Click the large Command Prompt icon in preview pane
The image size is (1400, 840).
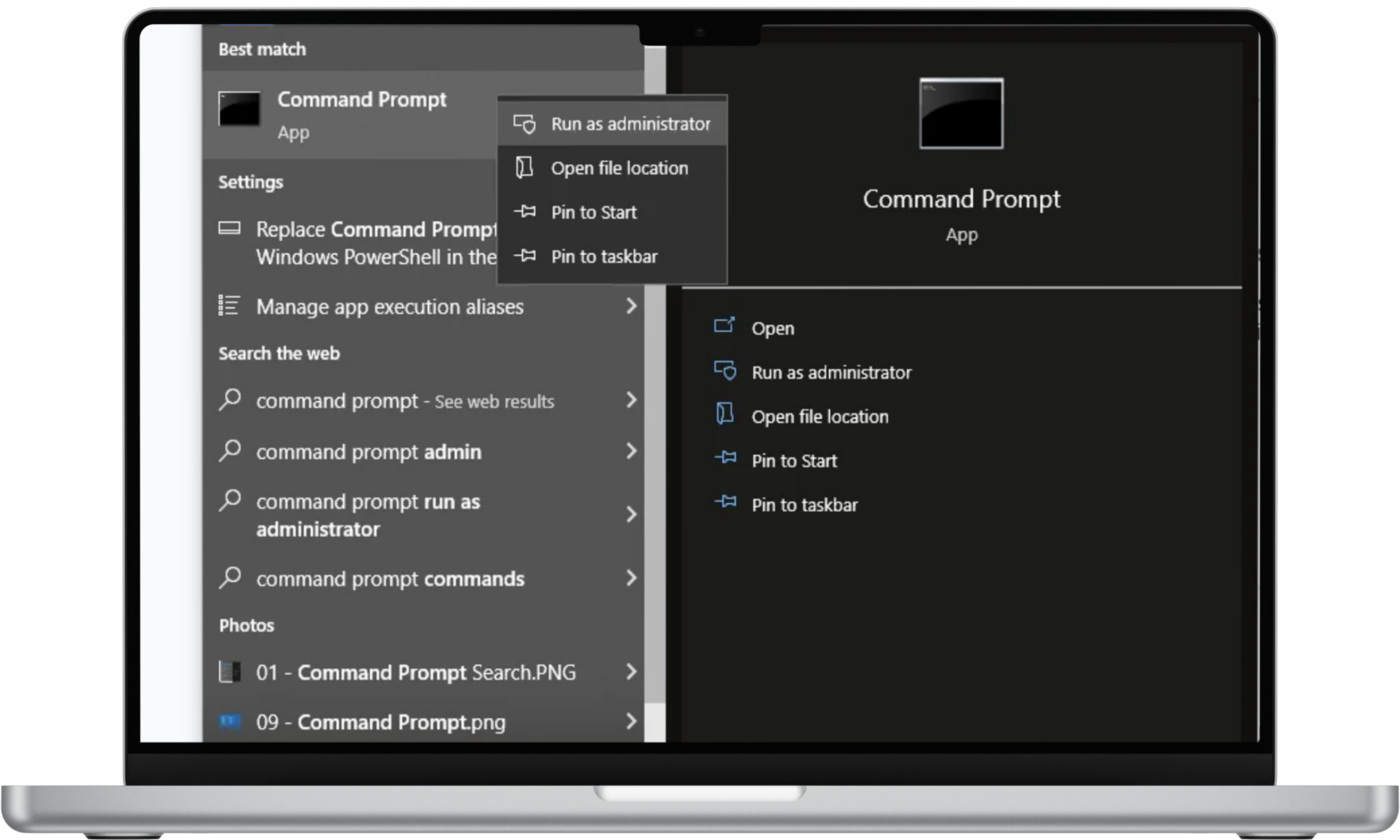click(961, 113)
